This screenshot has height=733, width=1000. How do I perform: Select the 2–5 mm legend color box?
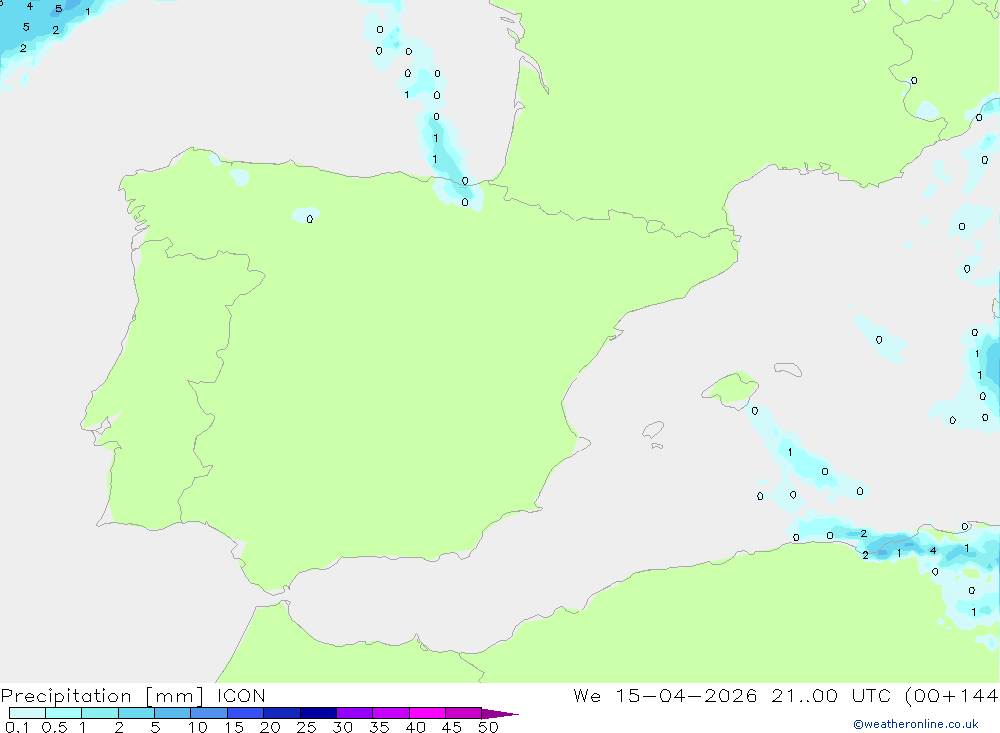tap(136, 713)
